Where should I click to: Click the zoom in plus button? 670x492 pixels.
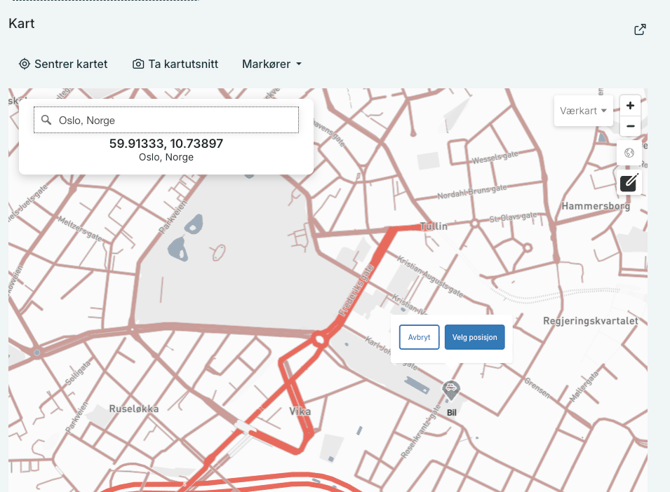(x=630, y=106)
